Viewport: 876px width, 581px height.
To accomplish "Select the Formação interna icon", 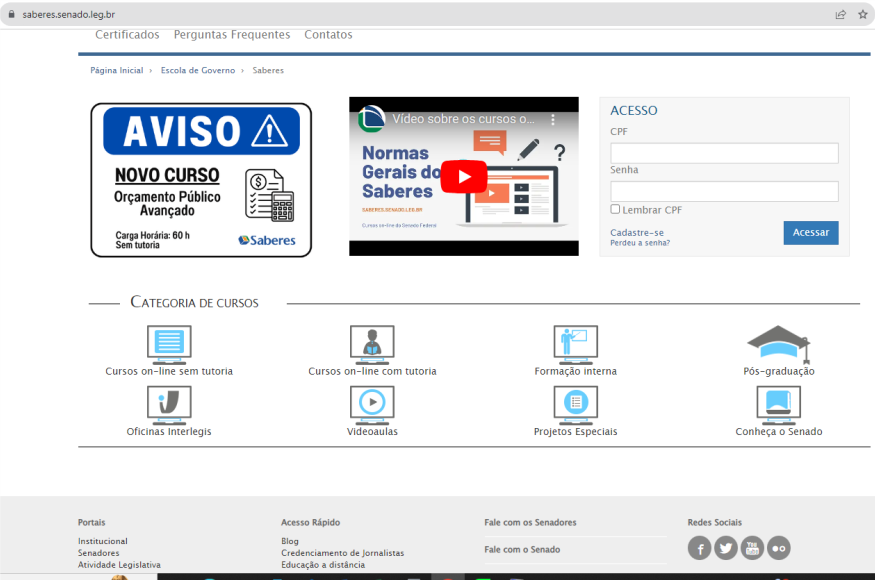I will click(x=575, y=344).
